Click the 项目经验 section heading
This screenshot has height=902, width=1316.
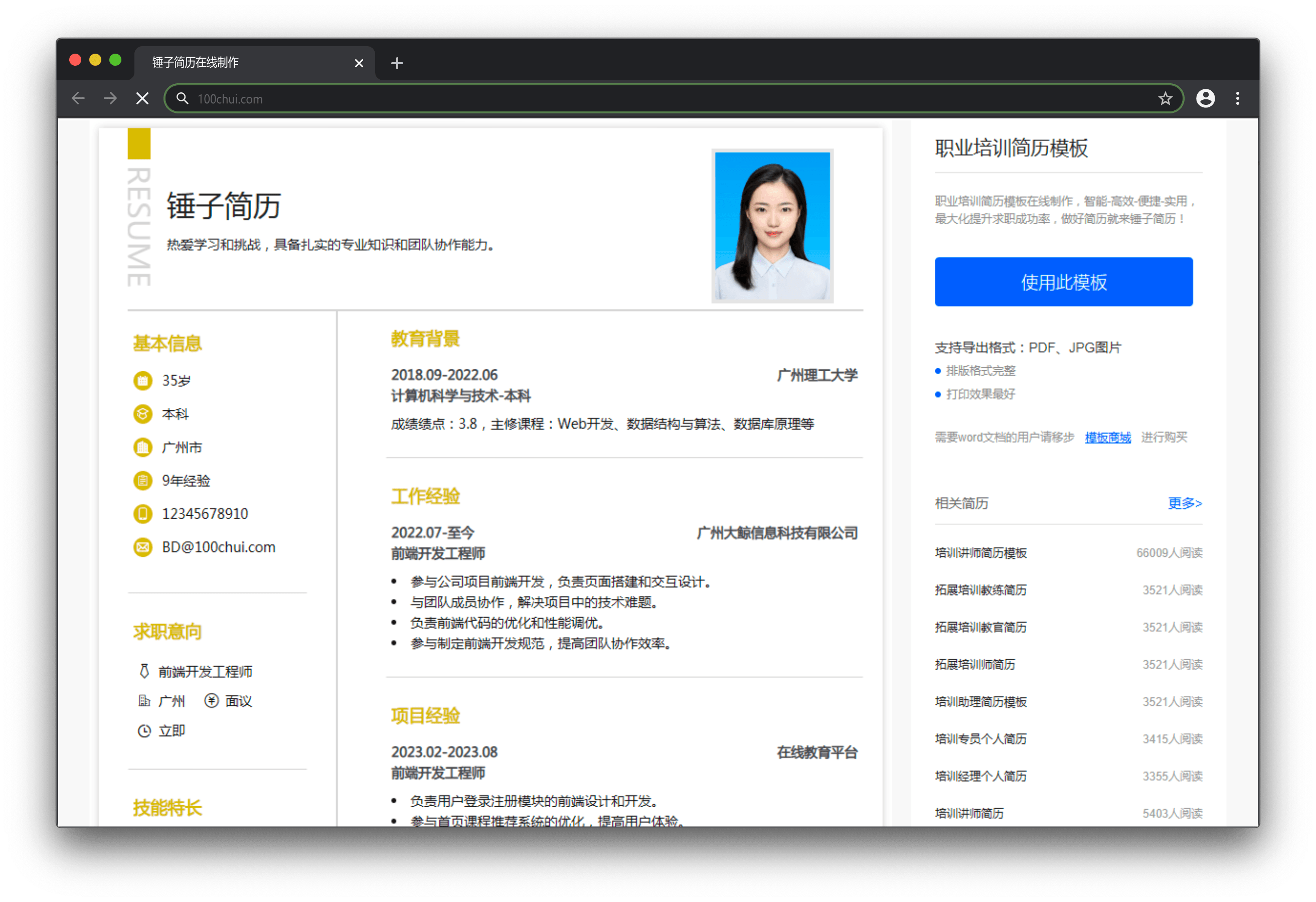(x=425, y=716)
